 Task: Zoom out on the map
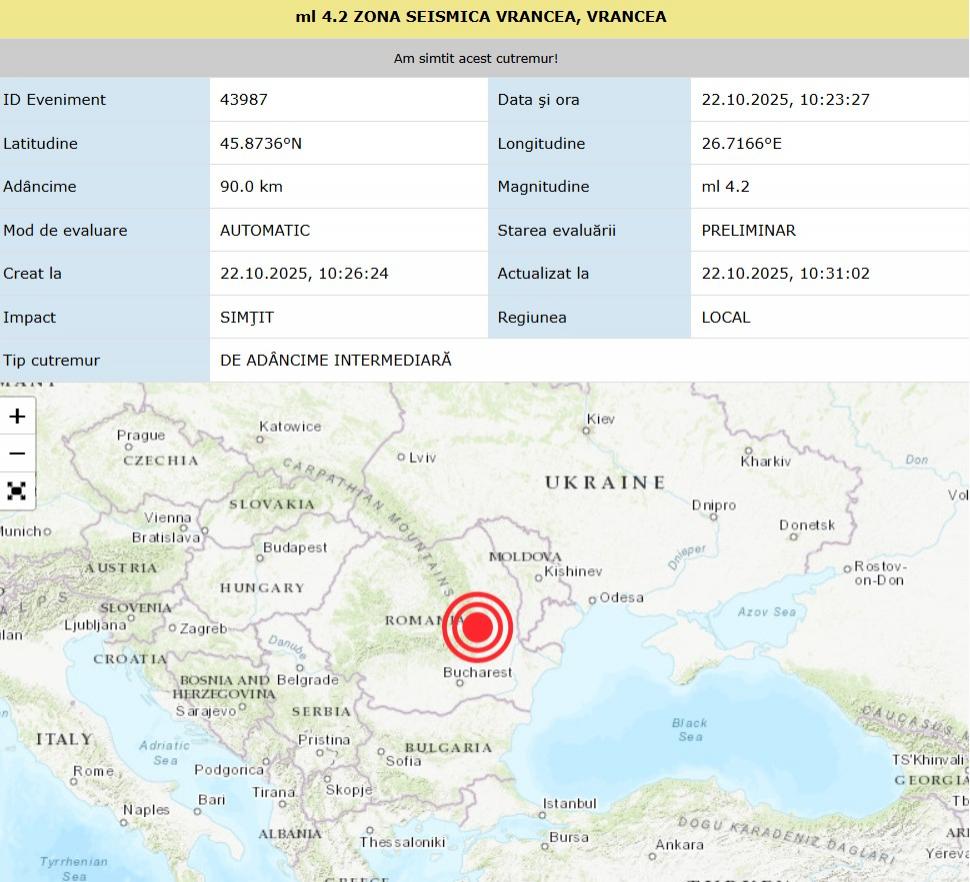point(16,453)
